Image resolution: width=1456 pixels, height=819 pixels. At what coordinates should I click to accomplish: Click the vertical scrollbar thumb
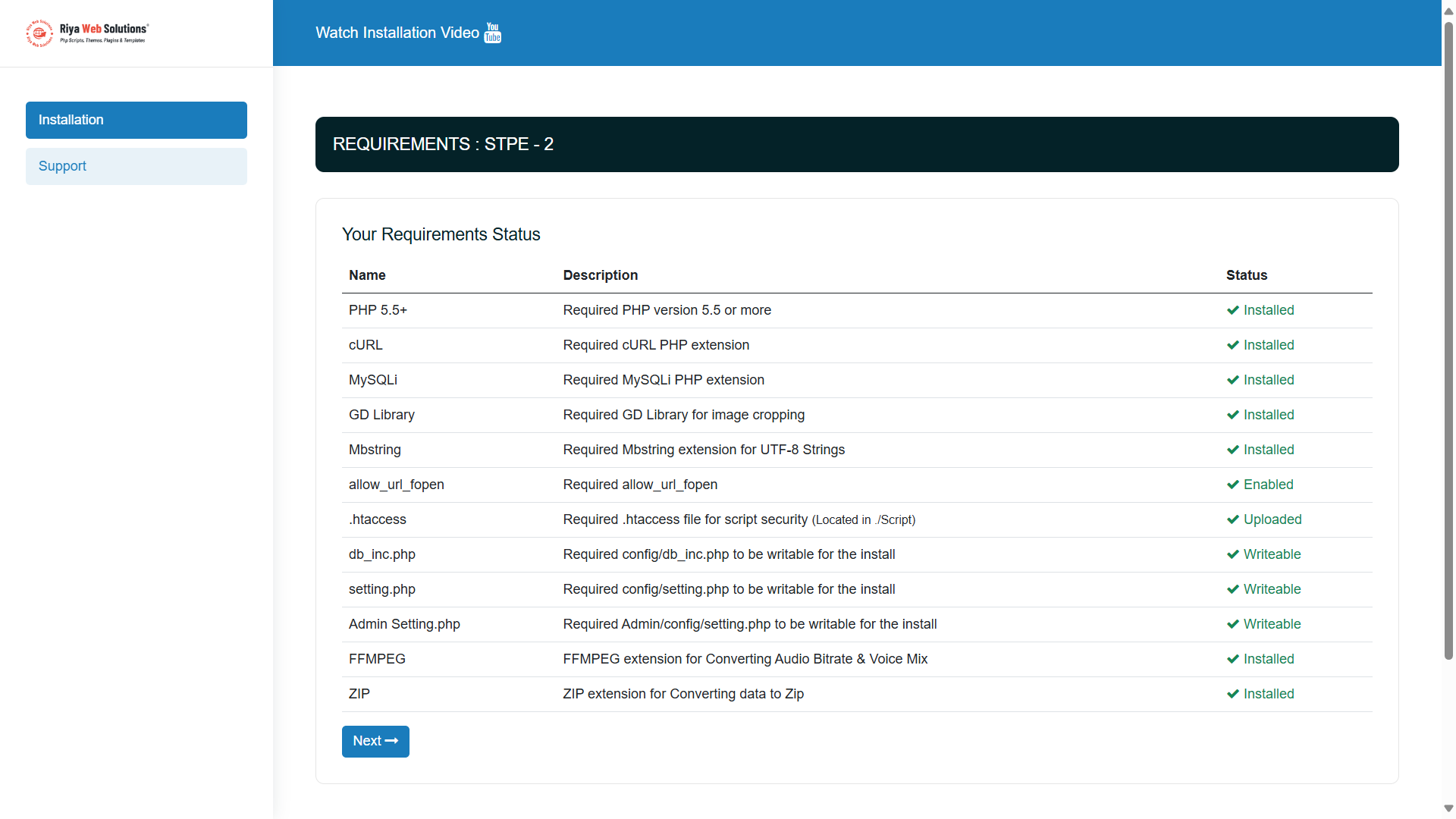click(1448, 341)
